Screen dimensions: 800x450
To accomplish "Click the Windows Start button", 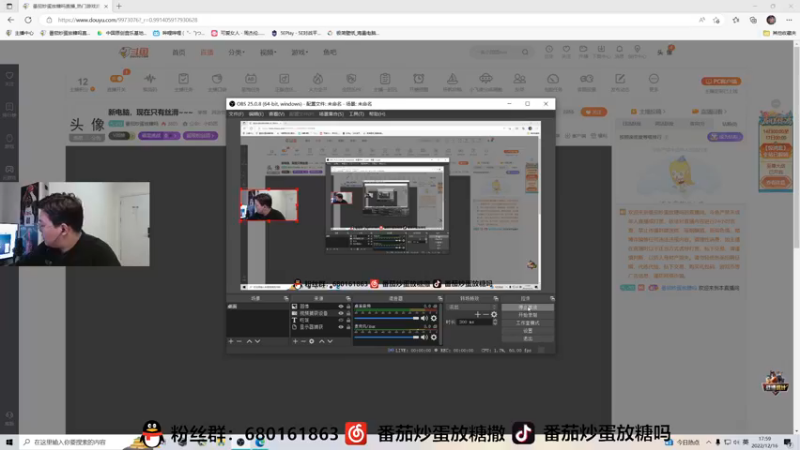I will tap(9, 442).
